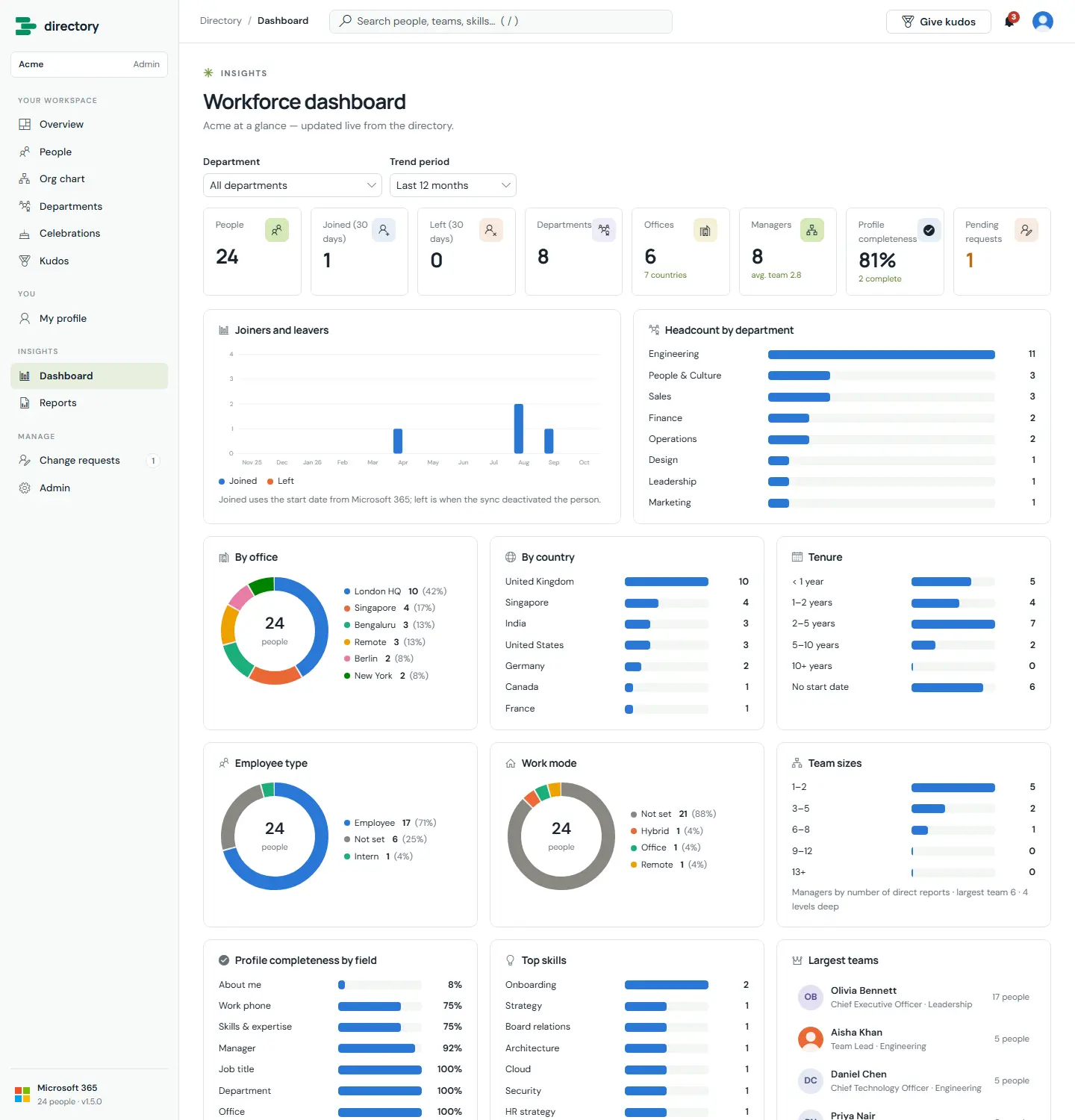
Task: Click the Microsoft 365 logo icon
Action: pyautogui.click(x=22, y=1095)
